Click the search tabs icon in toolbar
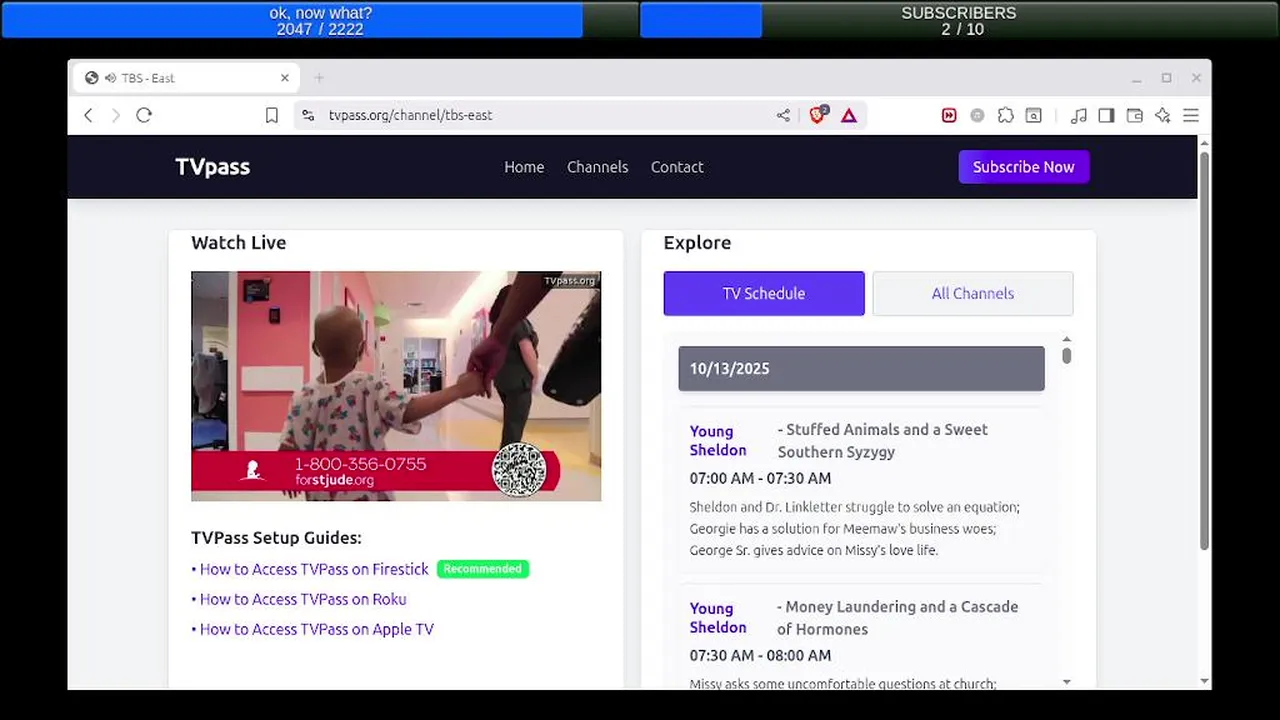The width and height of the screenshot is (1280, 720). 1034,115
